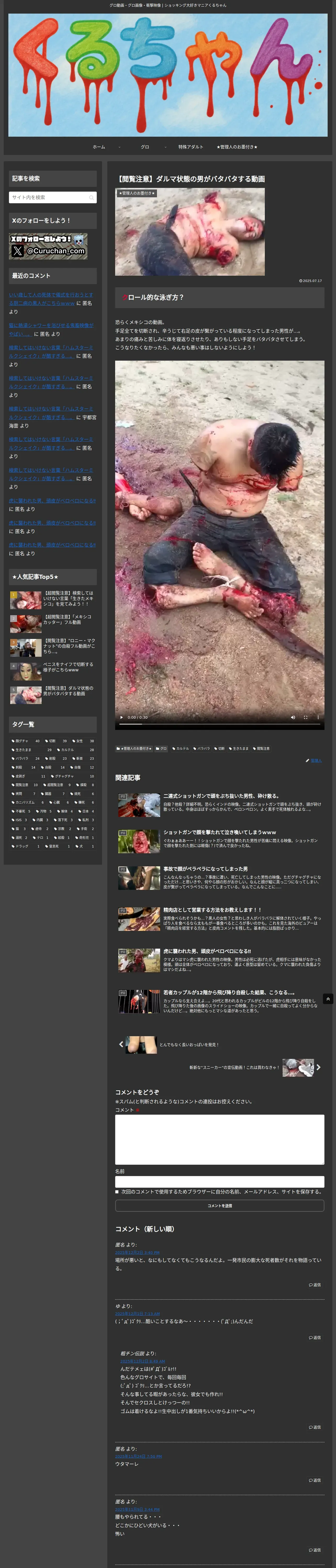Click the 女性 tag in the tag cloud
This screenshot has height=1568, width=336.
click(x=83, y=741)
